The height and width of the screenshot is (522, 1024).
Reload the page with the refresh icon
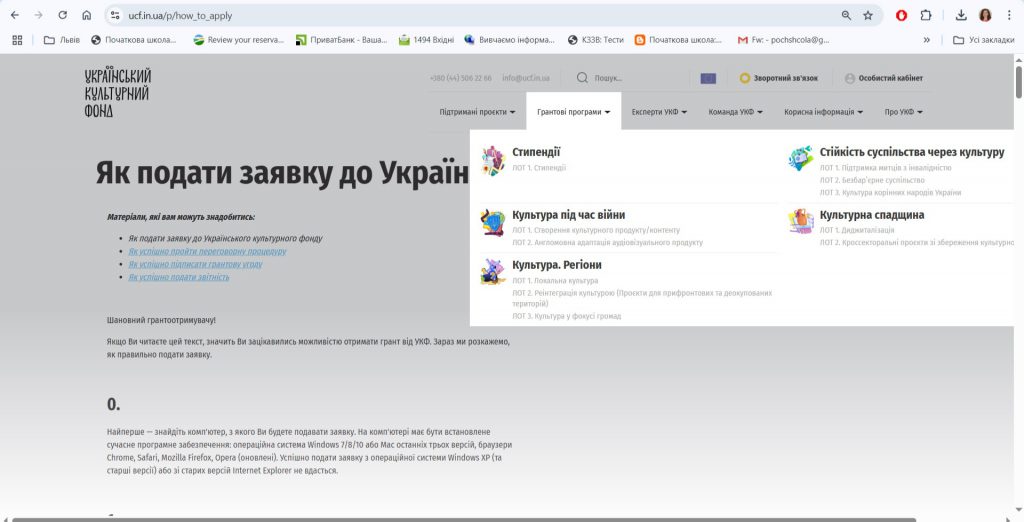click(x=63, y=15)
